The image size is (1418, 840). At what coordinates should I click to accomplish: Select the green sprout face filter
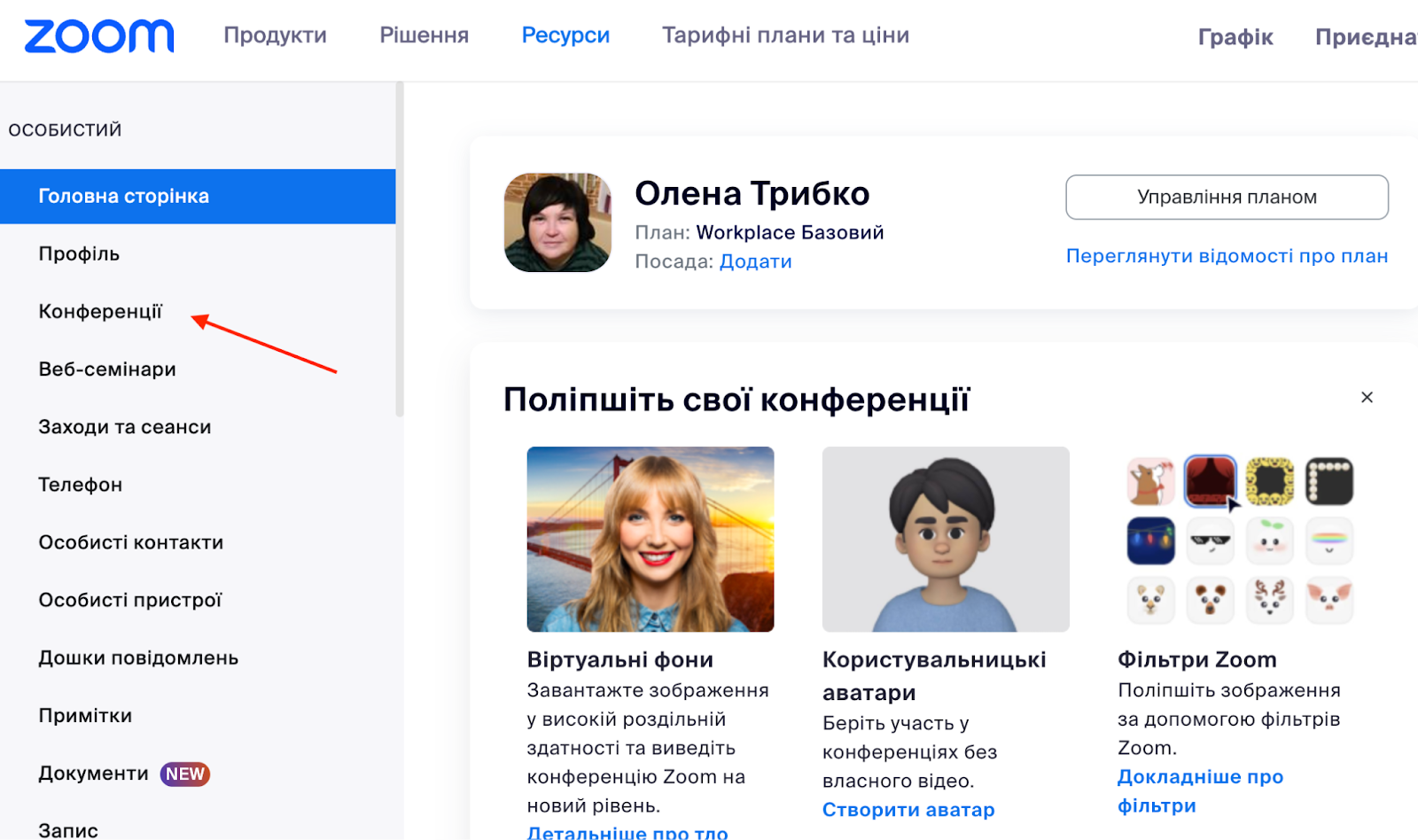(x=1270, y=541)
